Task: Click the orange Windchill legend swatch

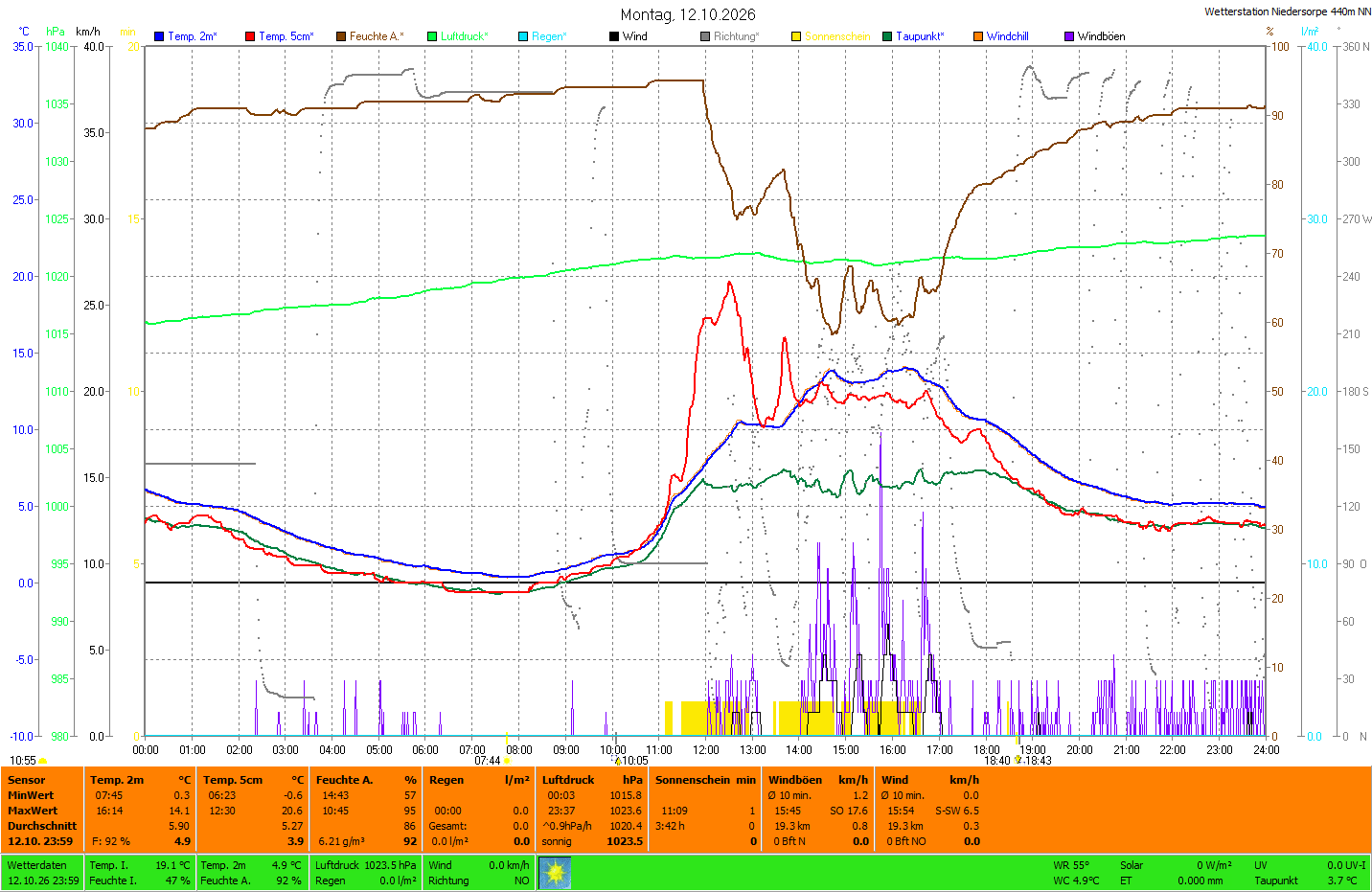Action: point(978,36)
